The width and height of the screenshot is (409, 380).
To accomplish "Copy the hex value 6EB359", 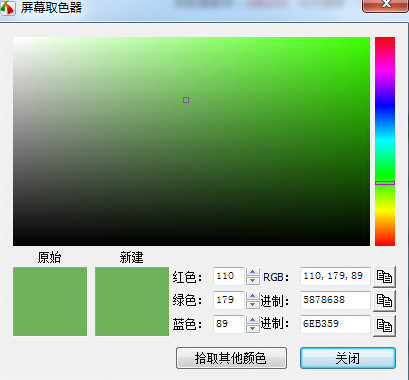I will [x=384, y=325].
